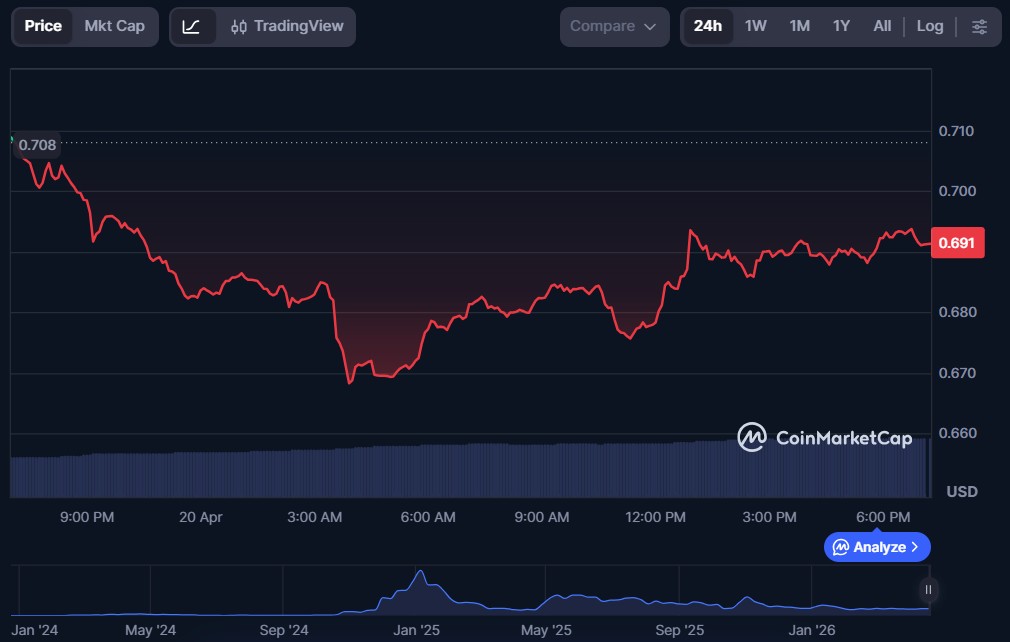Click the range slider handle on mini timeline
The height and width of the screenshot is (642, 1010).
[x=929, y=590]
